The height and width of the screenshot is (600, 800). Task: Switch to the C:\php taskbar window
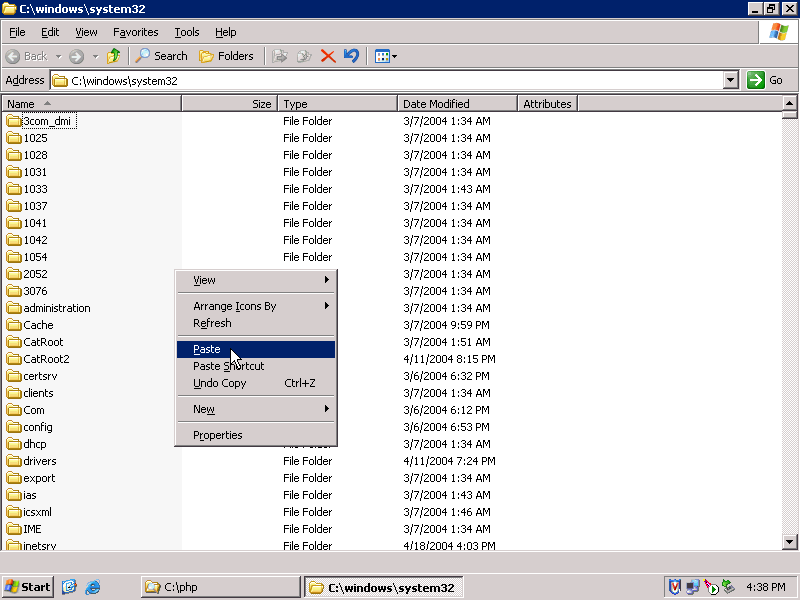pos(220,587)
